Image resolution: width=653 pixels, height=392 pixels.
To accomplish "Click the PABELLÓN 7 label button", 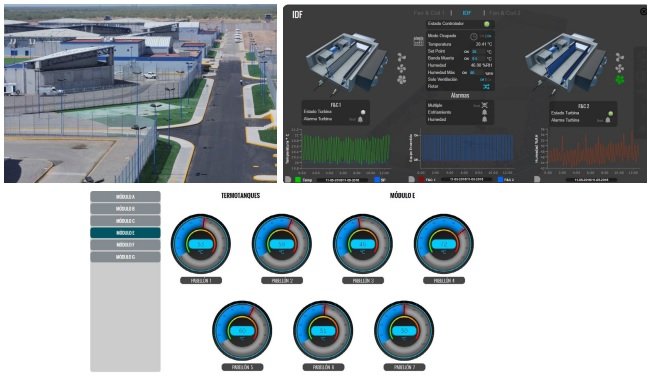I will click(404, 367).
